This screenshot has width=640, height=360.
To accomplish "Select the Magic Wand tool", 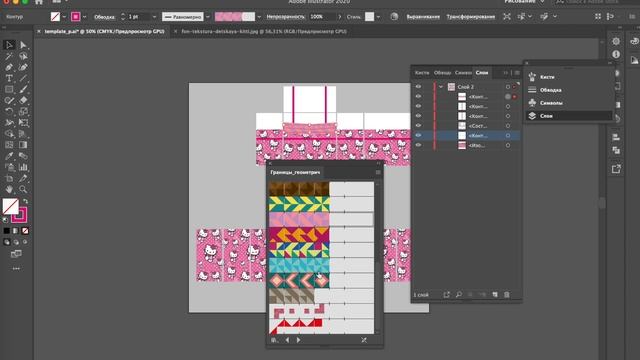I will [x=9, y=56].
